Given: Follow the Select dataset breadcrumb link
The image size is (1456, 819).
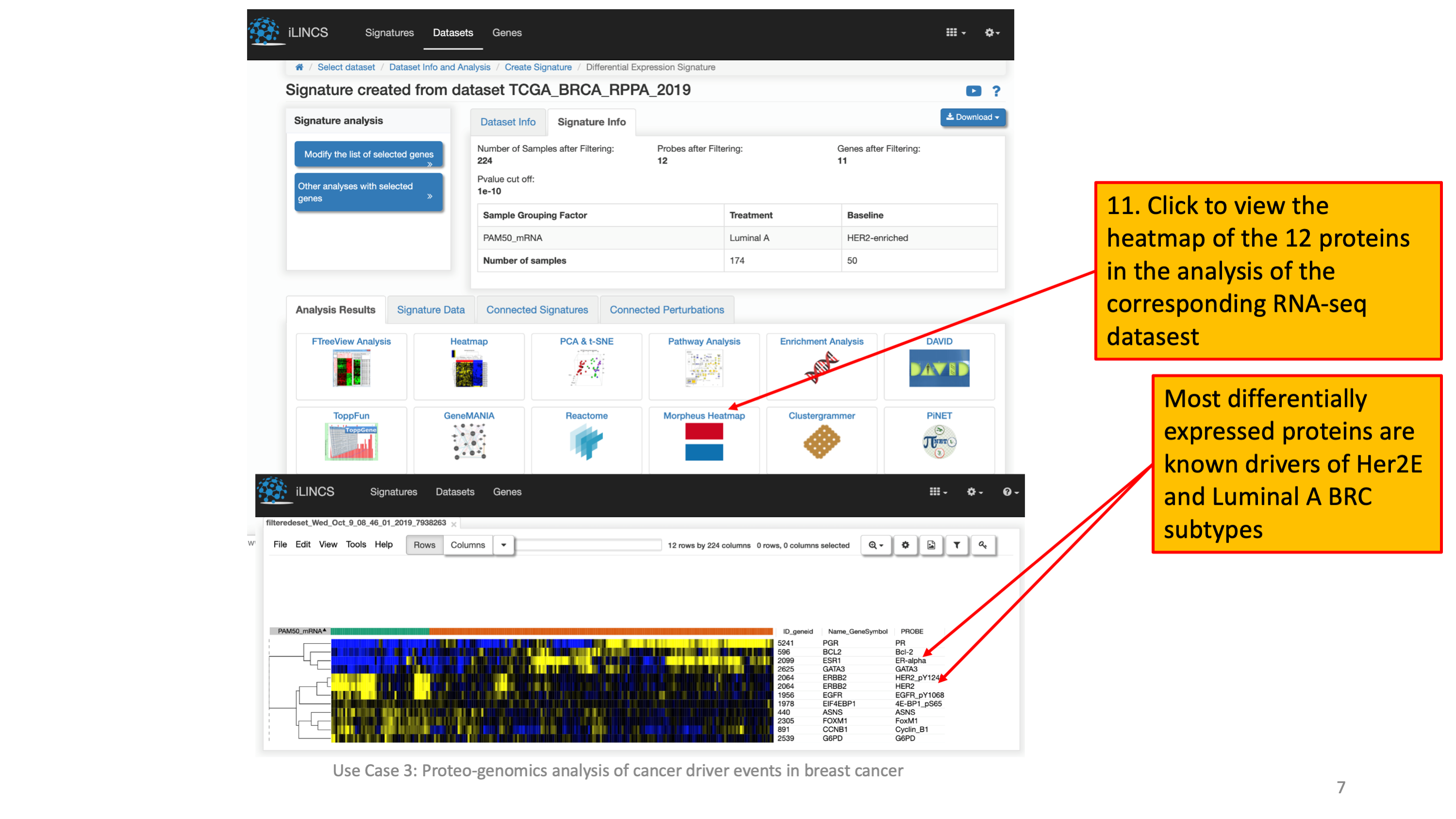Looking at the screenshot, I should coord(346,67).
